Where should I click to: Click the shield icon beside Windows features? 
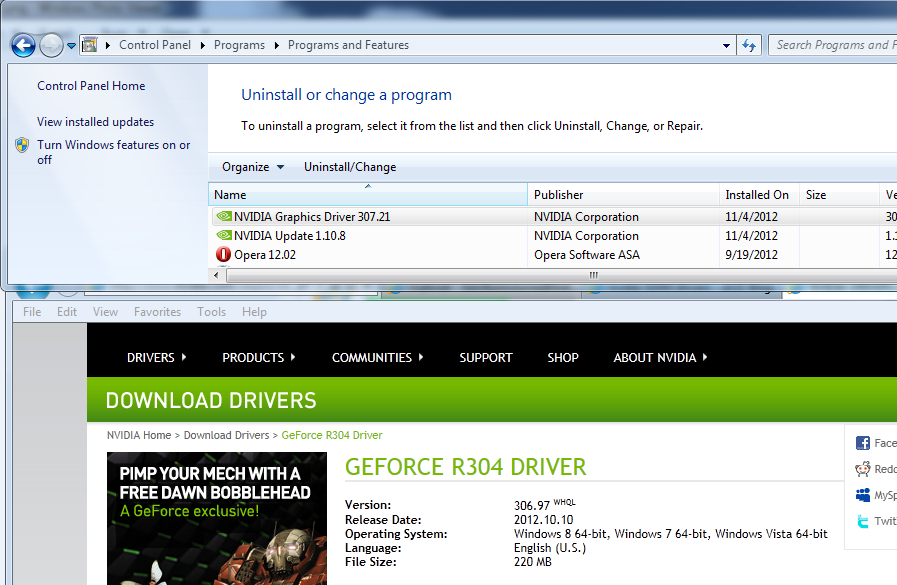click(22, 145)
